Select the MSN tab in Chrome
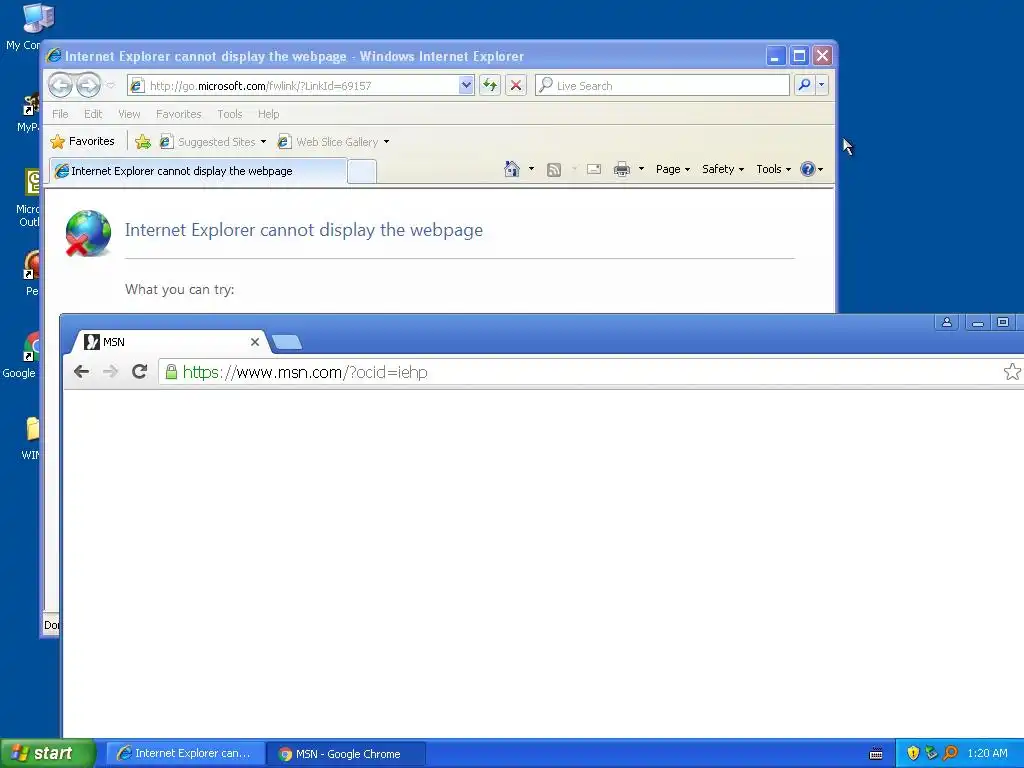The image size is (1024, 768). pos(167,342)
